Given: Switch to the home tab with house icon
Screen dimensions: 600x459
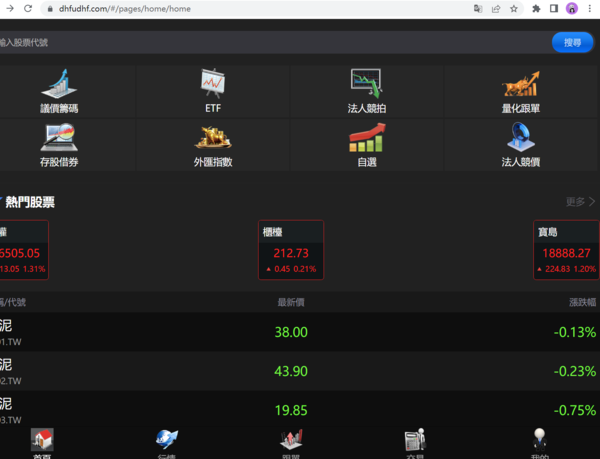Looking at the screenshot, I should [x=42, y=441].
